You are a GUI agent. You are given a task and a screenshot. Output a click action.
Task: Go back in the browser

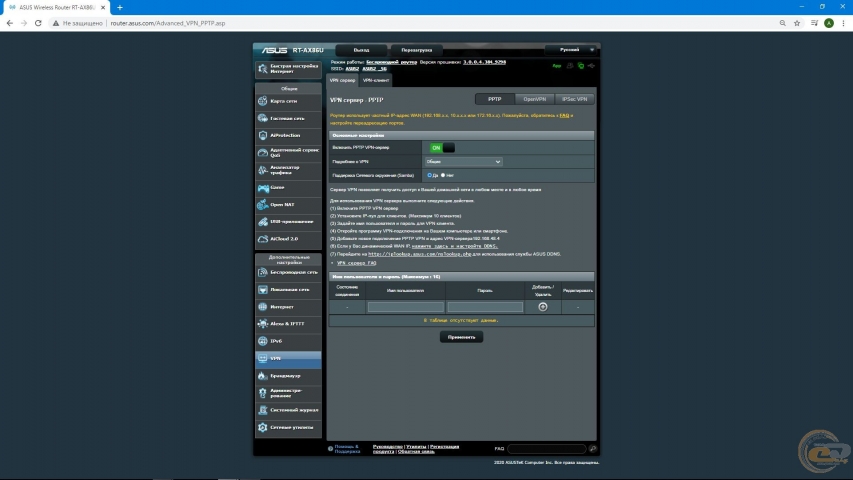tap(9, 23)
